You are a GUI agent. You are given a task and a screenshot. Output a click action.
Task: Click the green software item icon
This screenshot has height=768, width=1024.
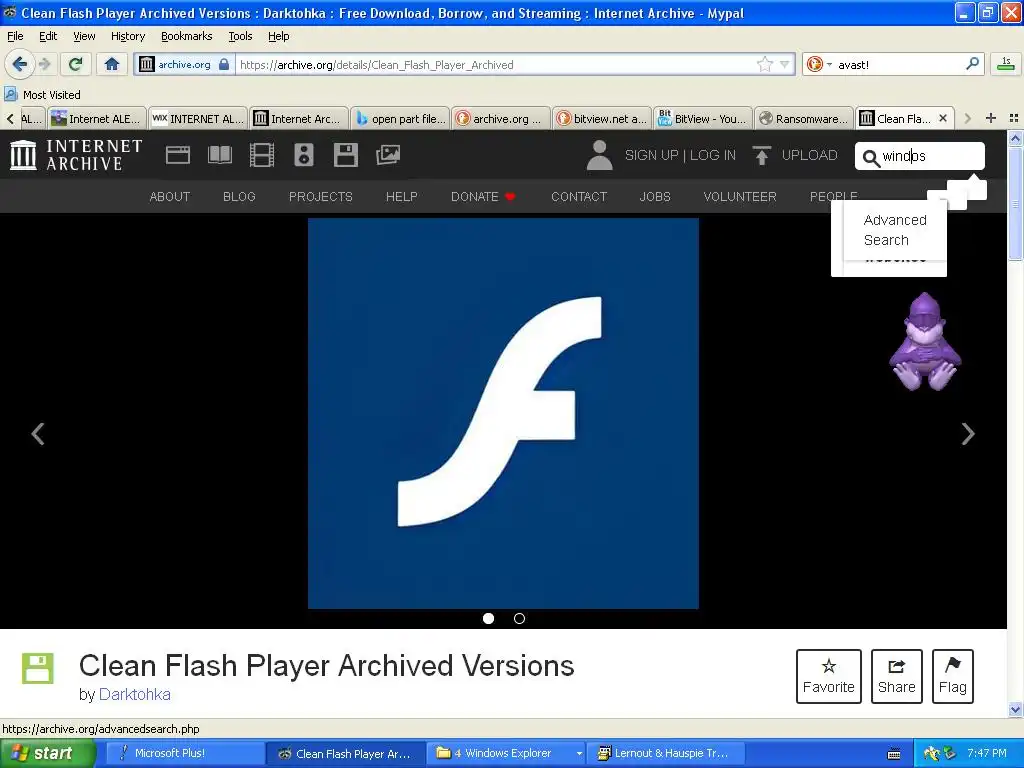click(38, 668)
